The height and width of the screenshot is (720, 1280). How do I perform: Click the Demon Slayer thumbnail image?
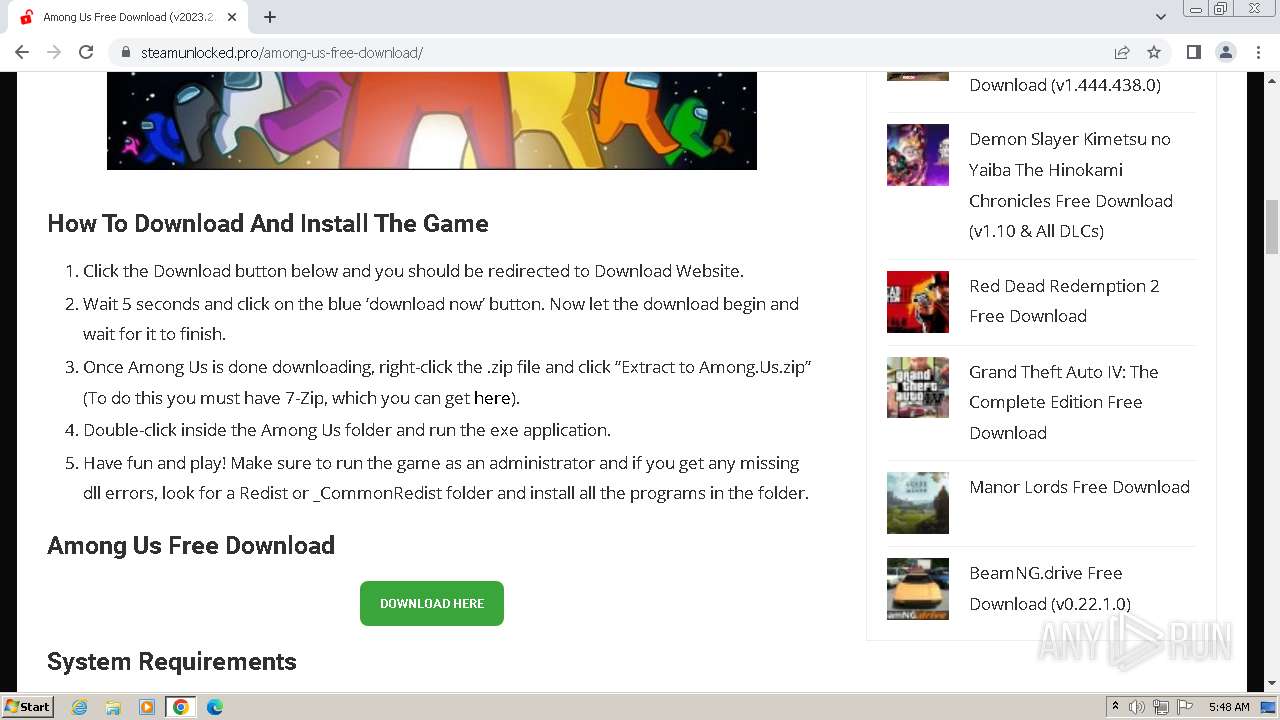918,155
